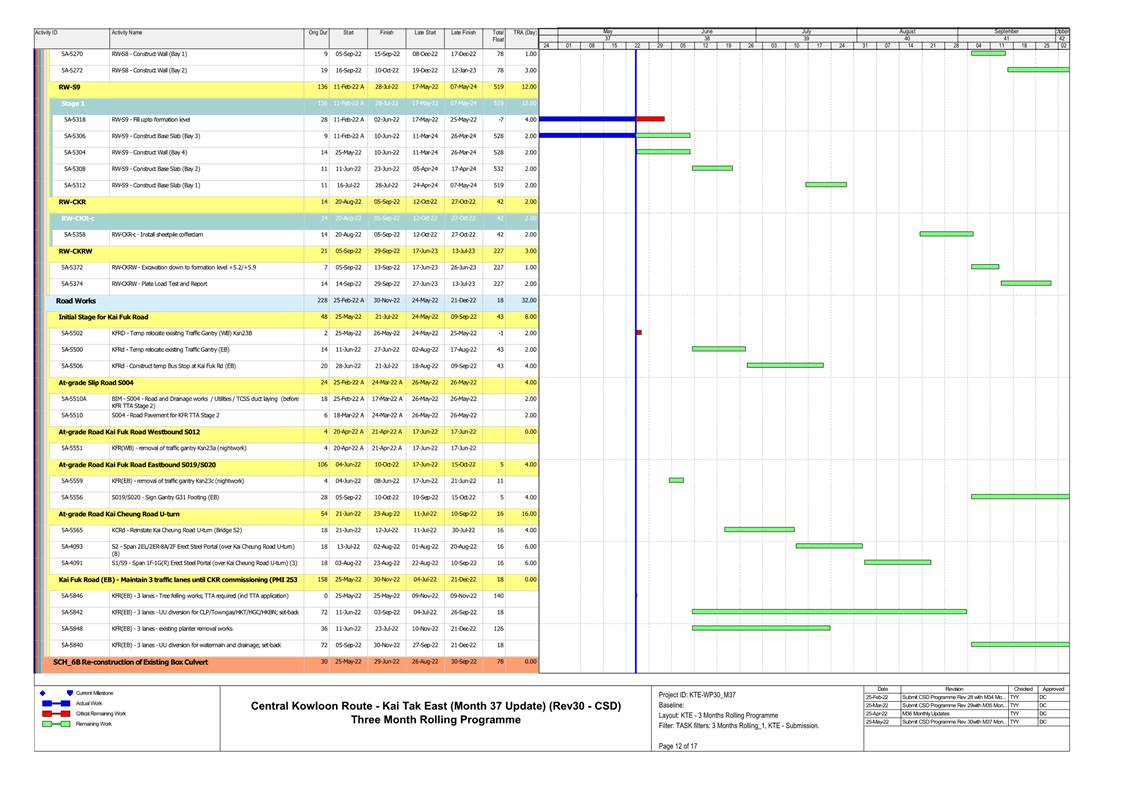Image resolution: width=1134 pixels, height=800 pixels.
Task: Click the blue data date line in the Gantt chart
Action: pos(636,450)
